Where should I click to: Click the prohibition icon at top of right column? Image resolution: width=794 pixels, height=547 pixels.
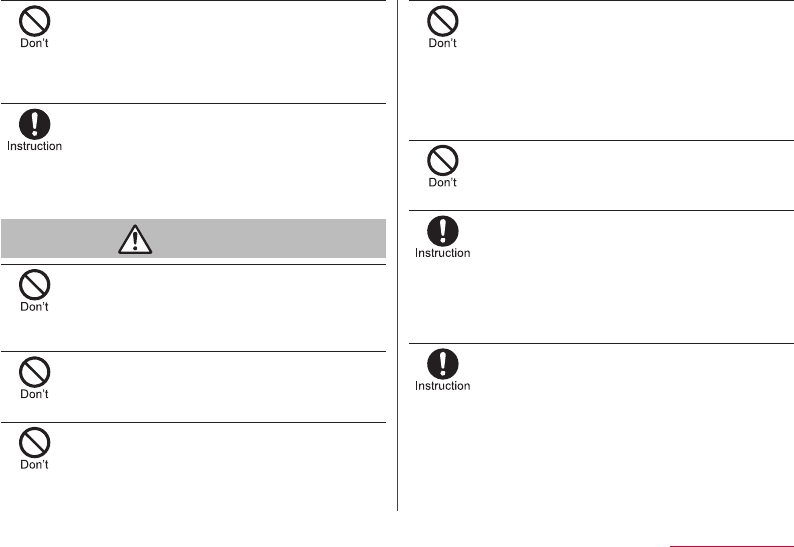click(443, 21)
